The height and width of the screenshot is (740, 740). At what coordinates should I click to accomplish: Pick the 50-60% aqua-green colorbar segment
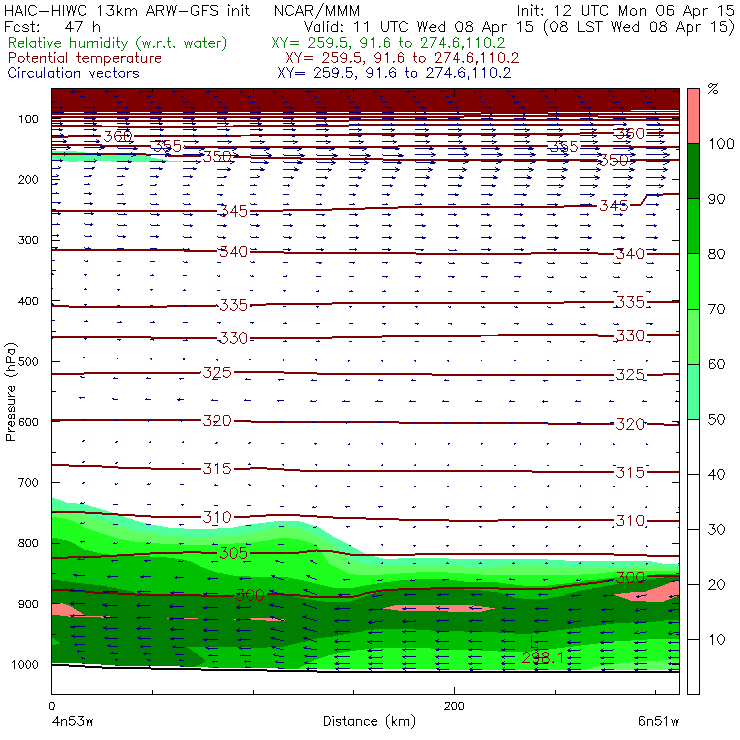point(693,392)
